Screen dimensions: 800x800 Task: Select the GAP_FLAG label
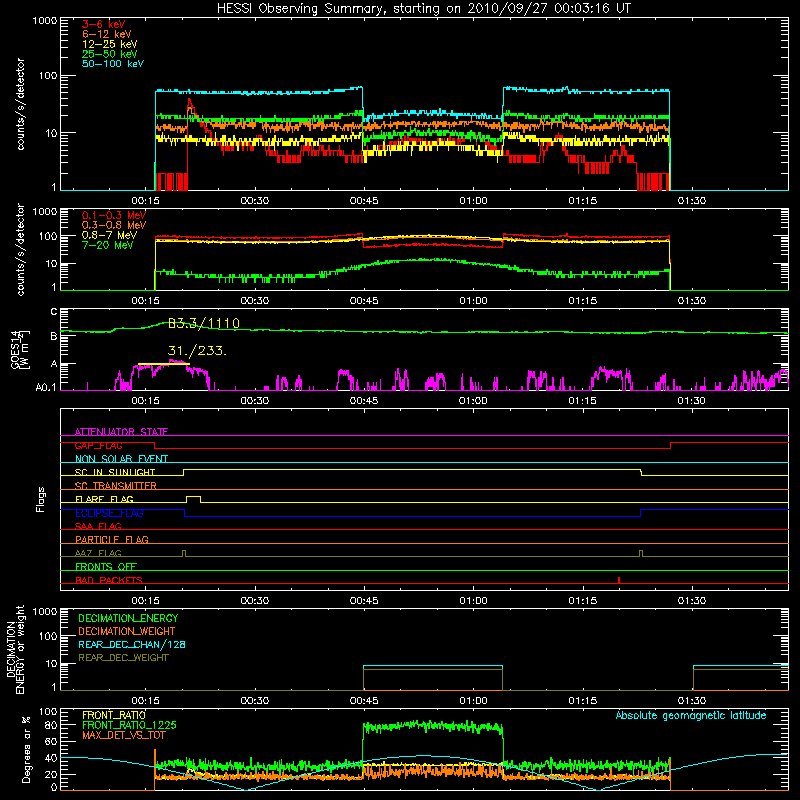coord(98,445)
